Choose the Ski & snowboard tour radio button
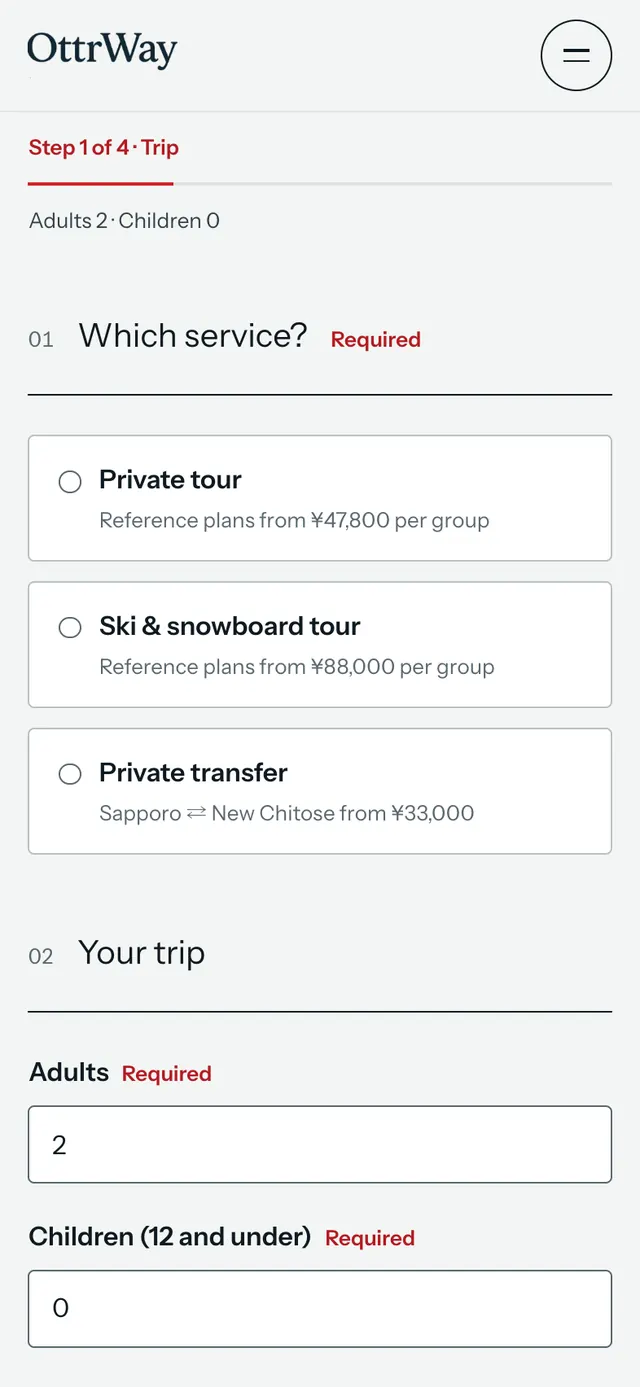 tap(70, 628)
